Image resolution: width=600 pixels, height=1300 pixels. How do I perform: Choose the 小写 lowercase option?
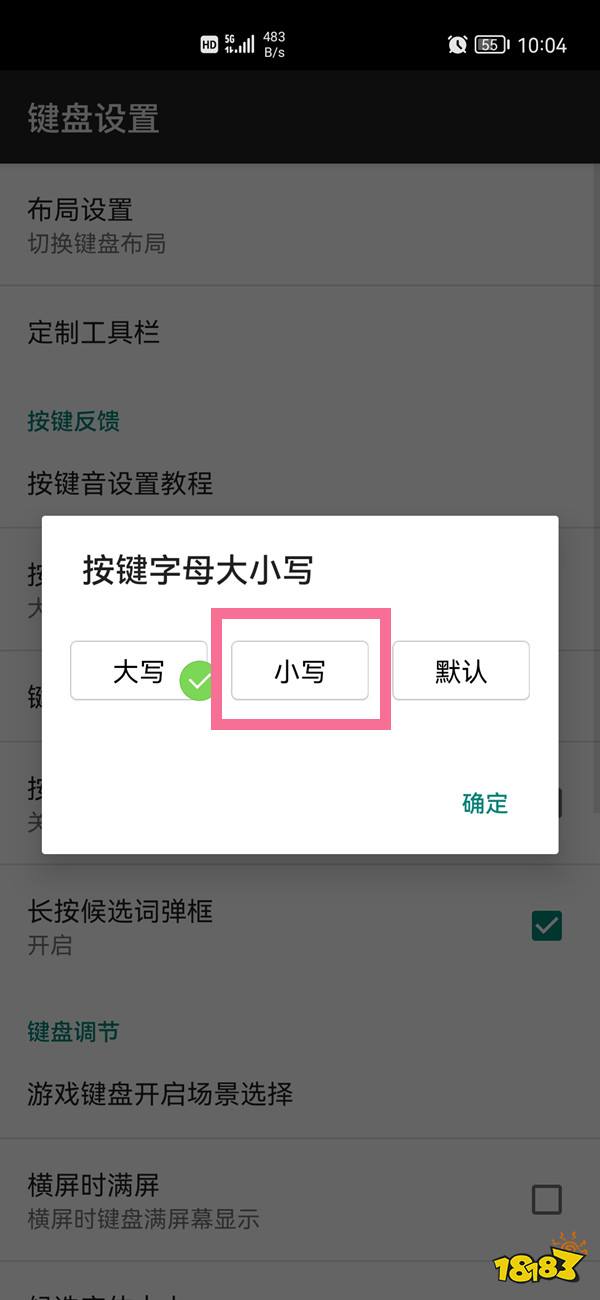click(x=300, y=670)
